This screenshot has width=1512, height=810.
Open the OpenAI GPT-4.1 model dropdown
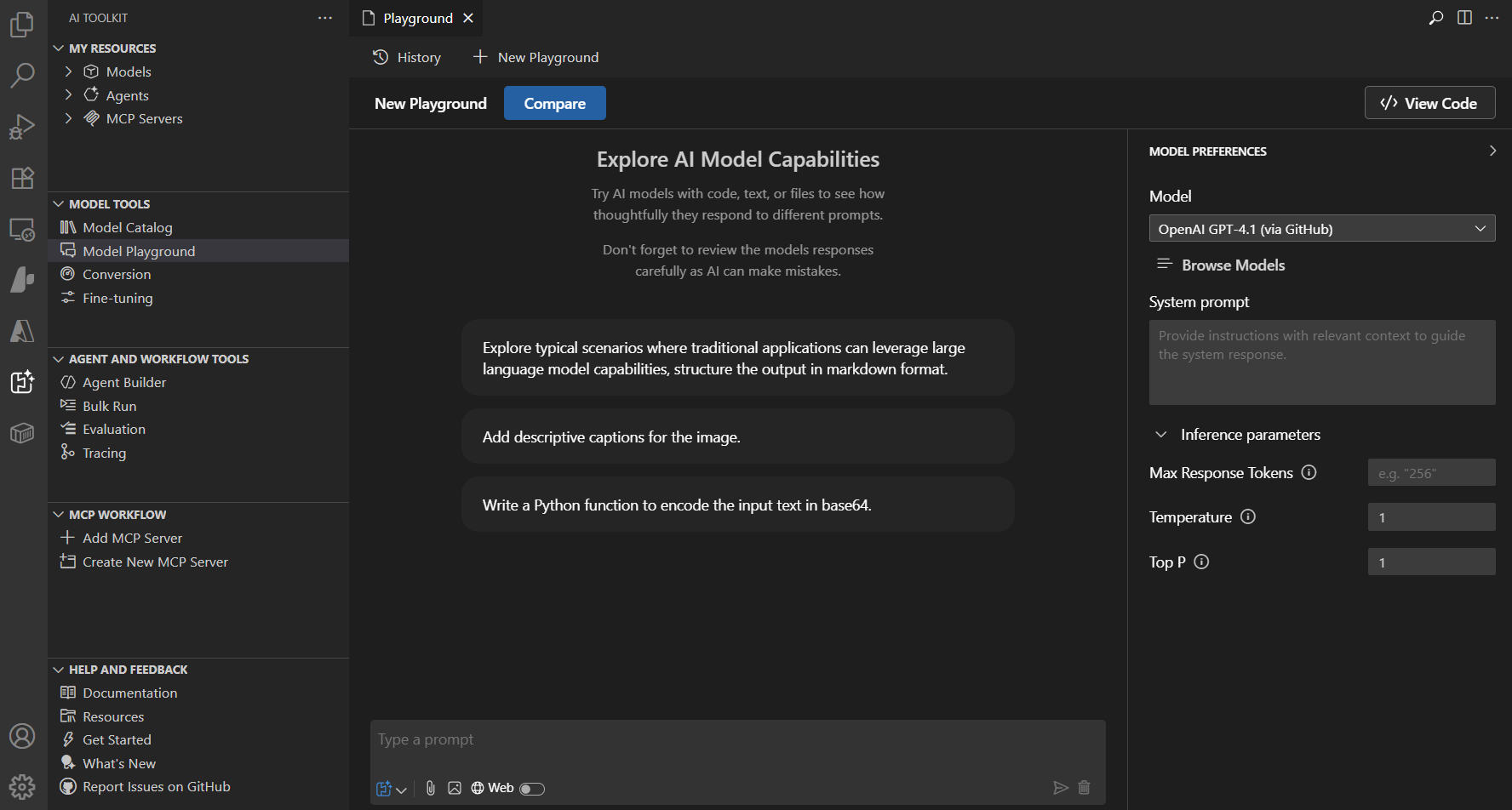(1321, 228)
